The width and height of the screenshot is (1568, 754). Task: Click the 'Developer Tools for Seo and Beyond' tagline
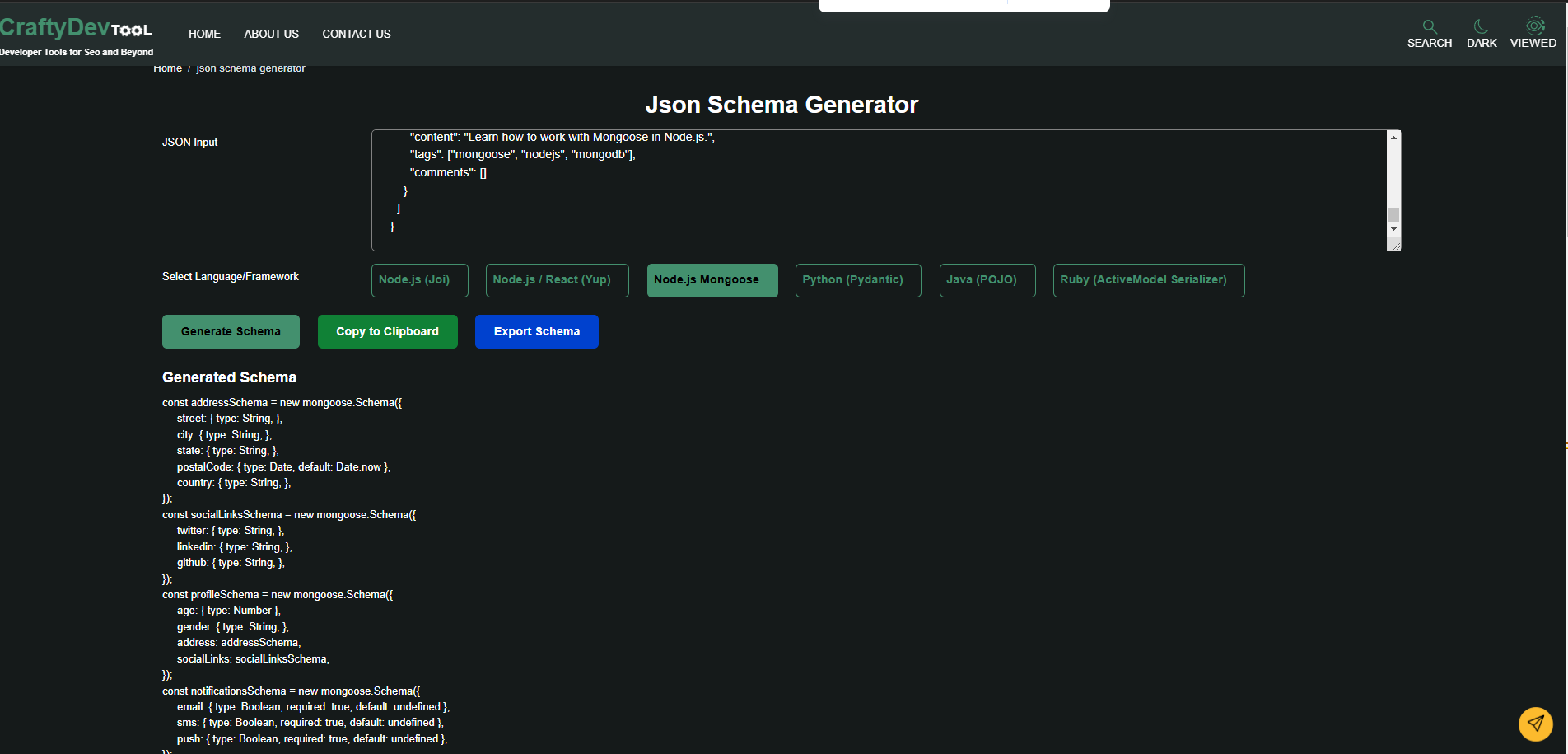pyautogui.click(x=77, y=52)
